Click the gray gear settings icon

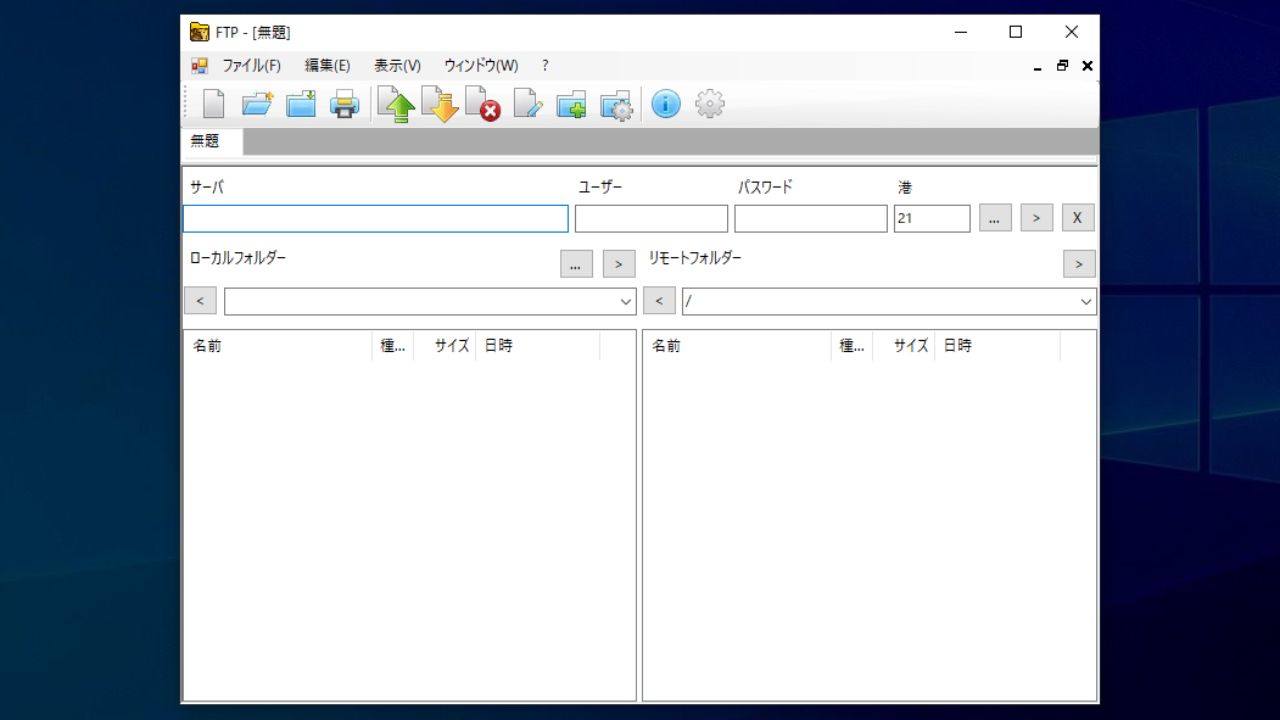(x=709, y=104)
